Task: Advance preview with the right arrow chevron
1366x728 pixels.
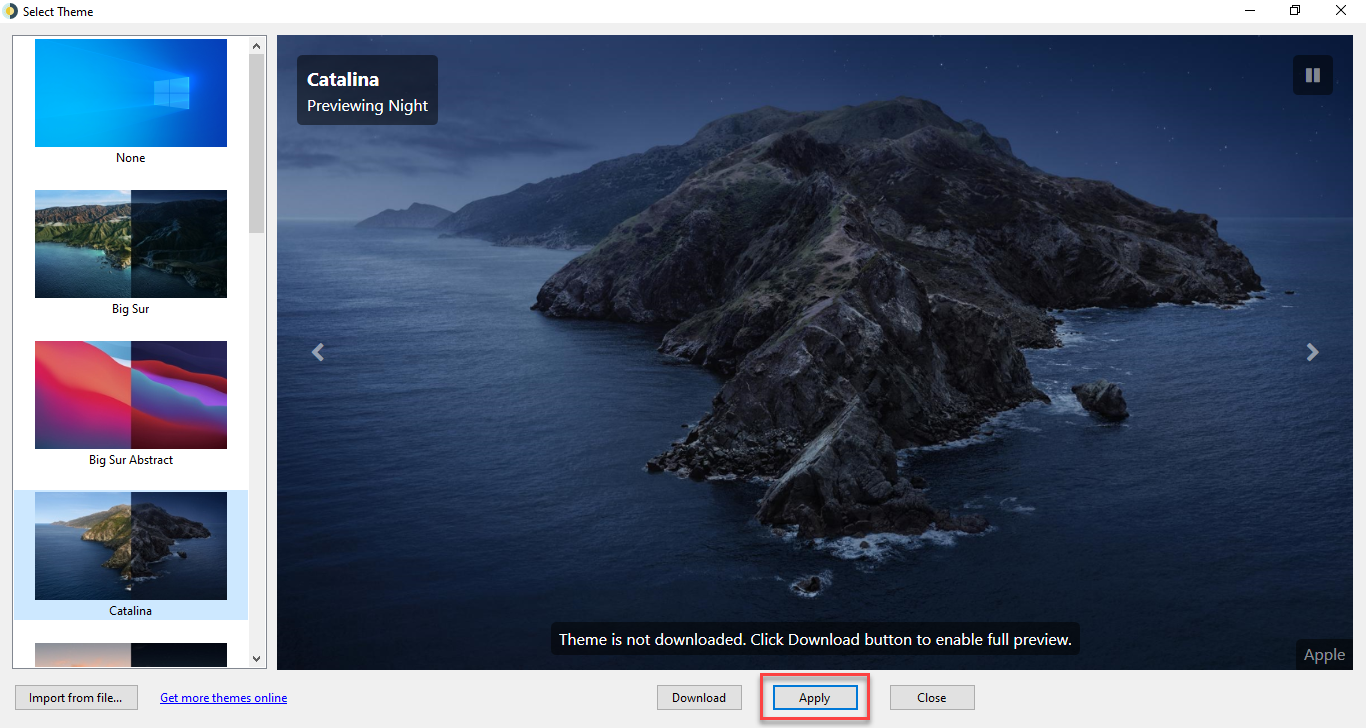Action: (x=1312, y=352)
